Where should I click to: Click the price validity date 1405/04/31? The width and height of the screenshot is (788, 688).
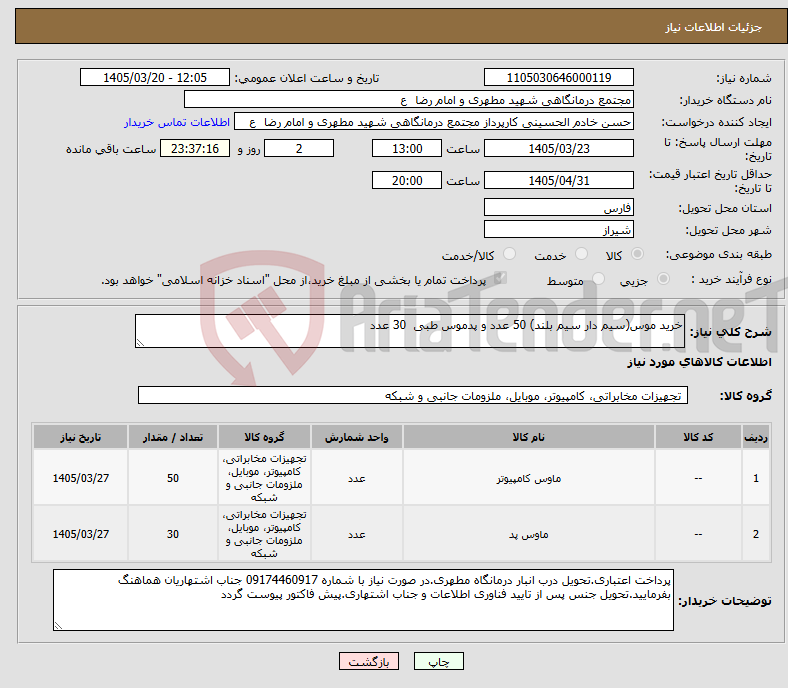(558, 180)
